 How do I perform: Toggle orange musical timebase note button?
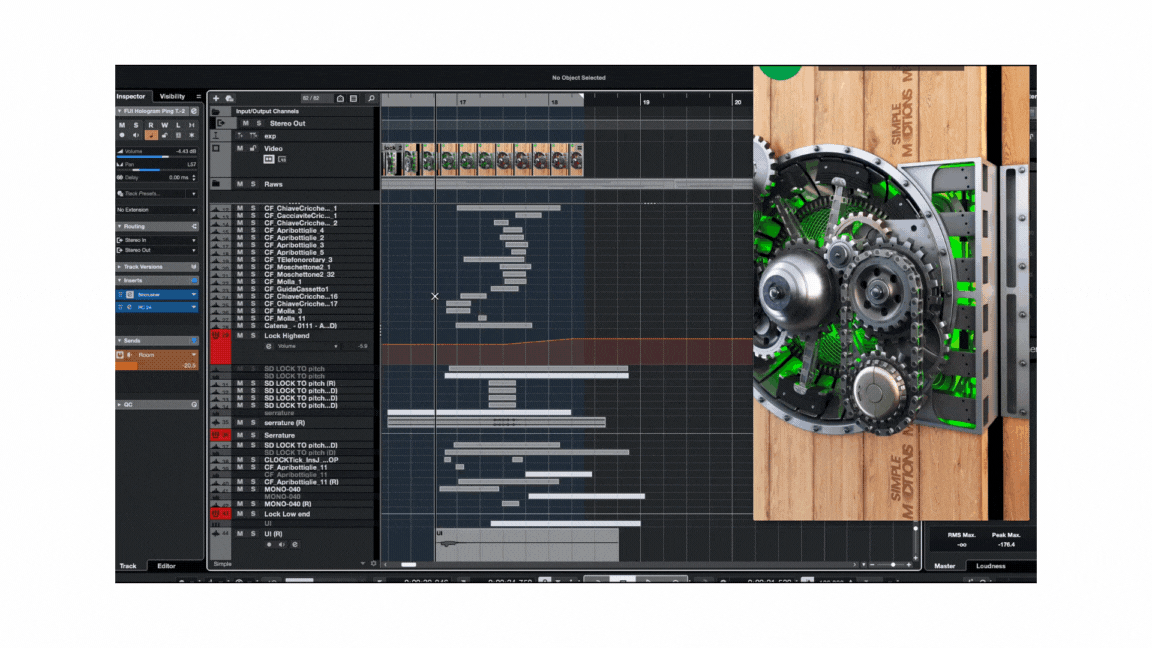pyautogui.click(x=151, y=135)
